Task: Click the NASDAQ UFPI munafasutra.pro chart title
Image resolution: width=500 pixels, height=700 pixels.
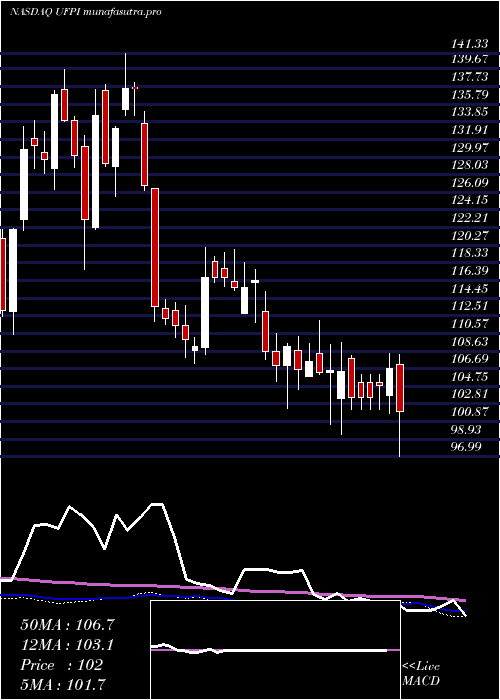Action: [85, 12]
